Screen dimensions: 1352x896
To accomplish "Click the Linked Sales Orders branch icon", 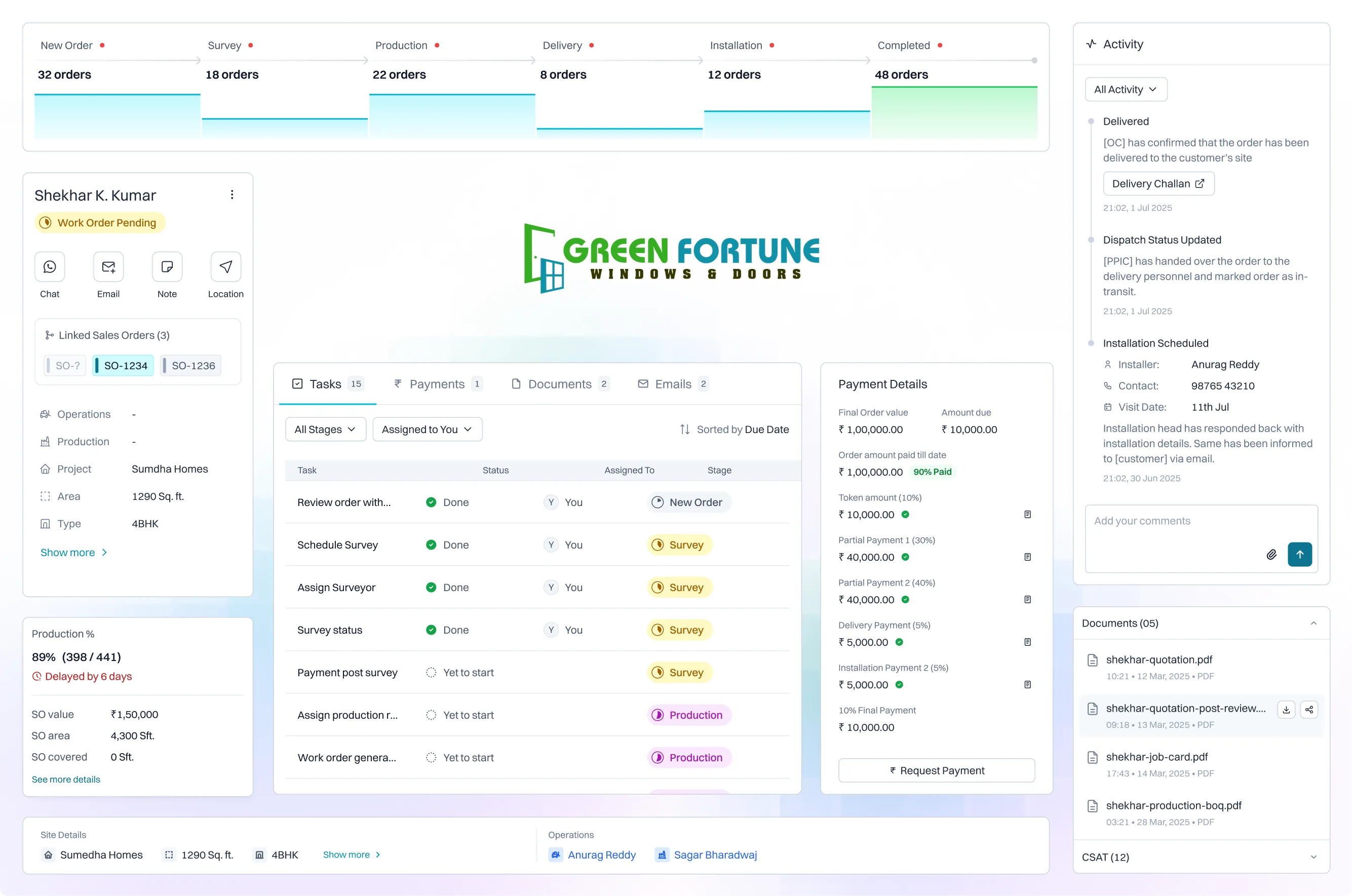I will (x=49, y=335).
